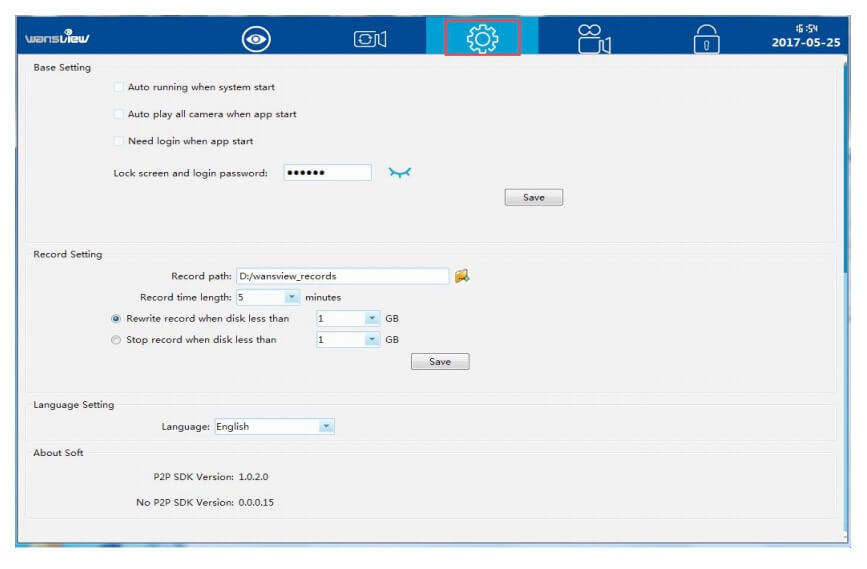Open the video recording playback icon
867x569 pixels.
pyautogui.click(x=594, y=39)
